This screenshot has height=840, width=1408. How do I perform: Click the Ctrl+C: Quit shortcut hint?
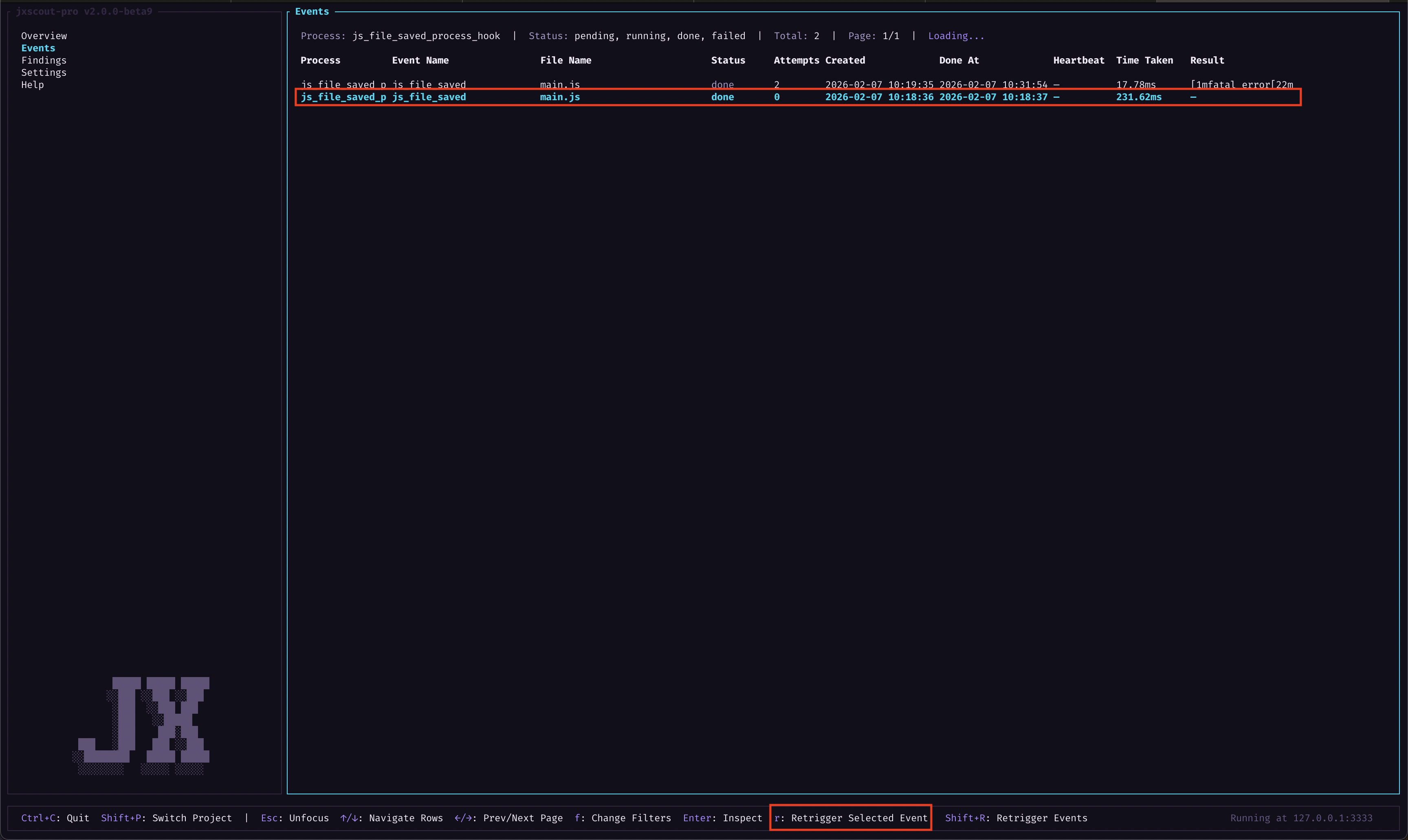pos(55,818)
